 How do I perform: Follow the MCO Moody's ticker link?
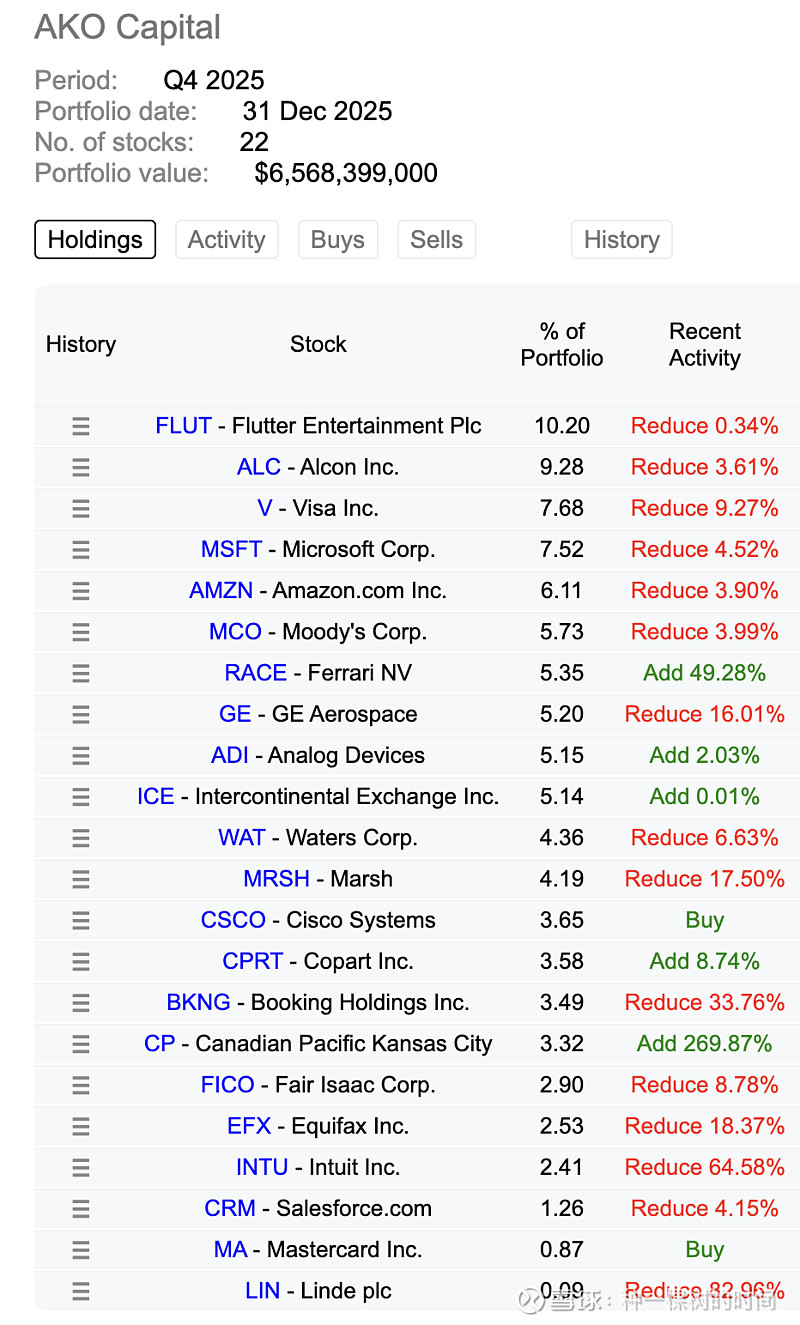coord(235,632)
